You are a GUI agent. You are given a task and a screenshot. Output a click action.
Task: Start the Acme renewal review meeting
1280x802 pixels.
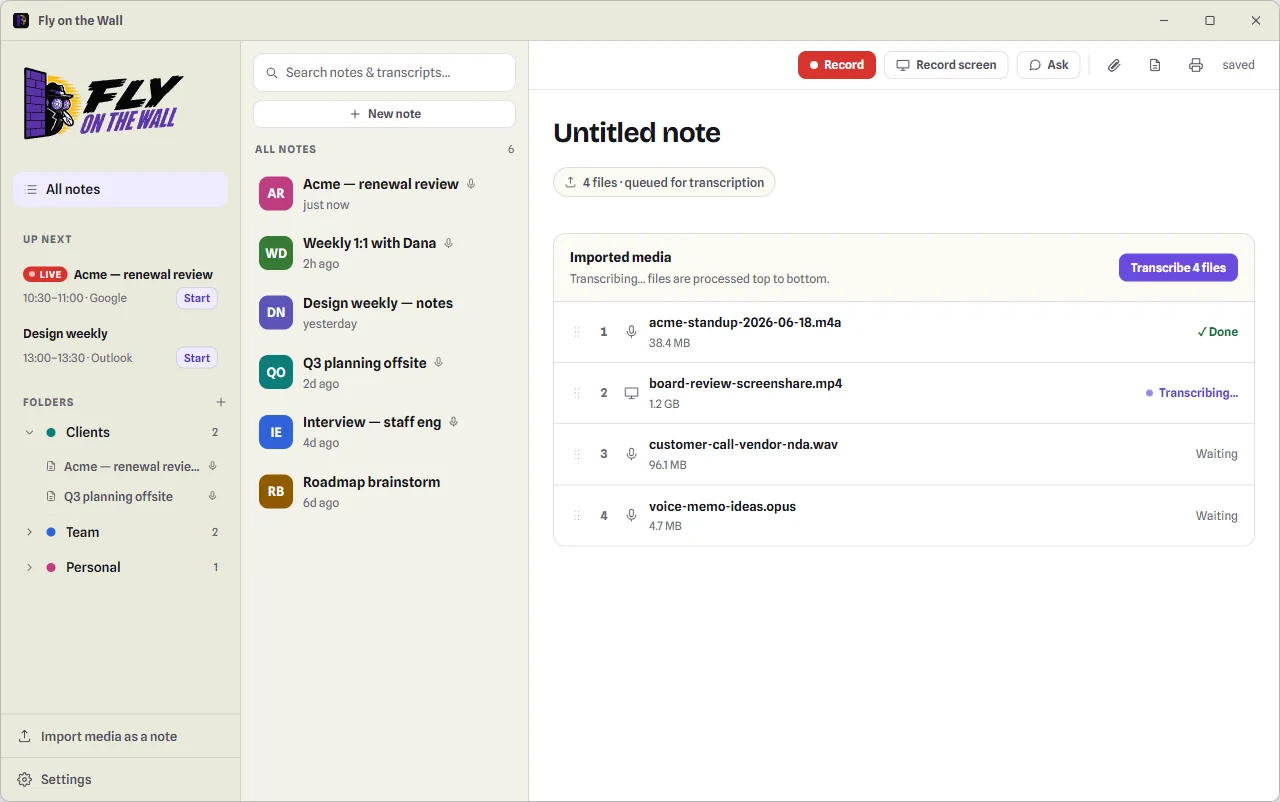(x=197, y=298)
